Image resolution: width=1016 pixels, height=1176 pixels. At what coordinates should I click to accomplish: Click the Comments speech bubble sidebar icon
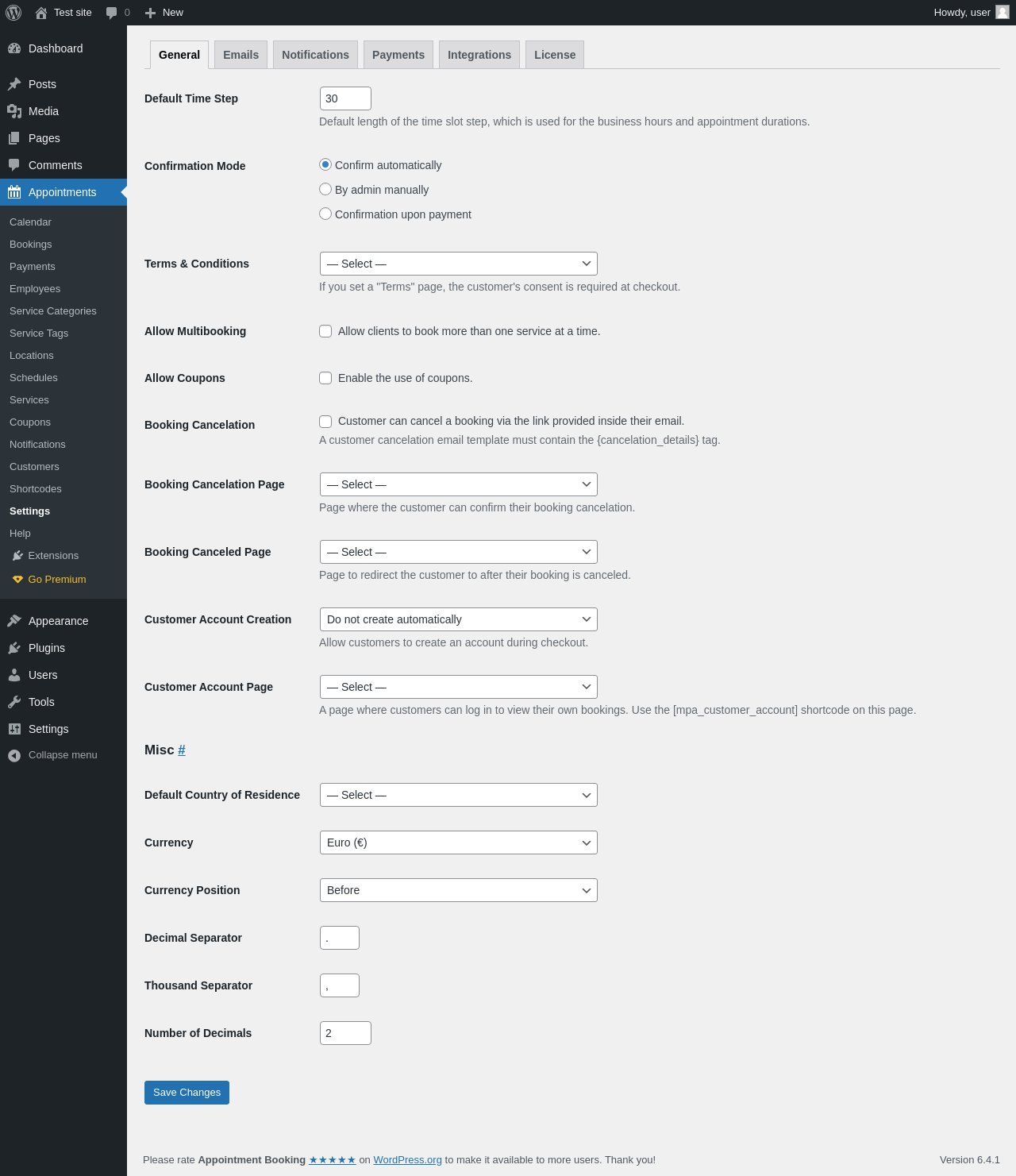click(14, 165)
